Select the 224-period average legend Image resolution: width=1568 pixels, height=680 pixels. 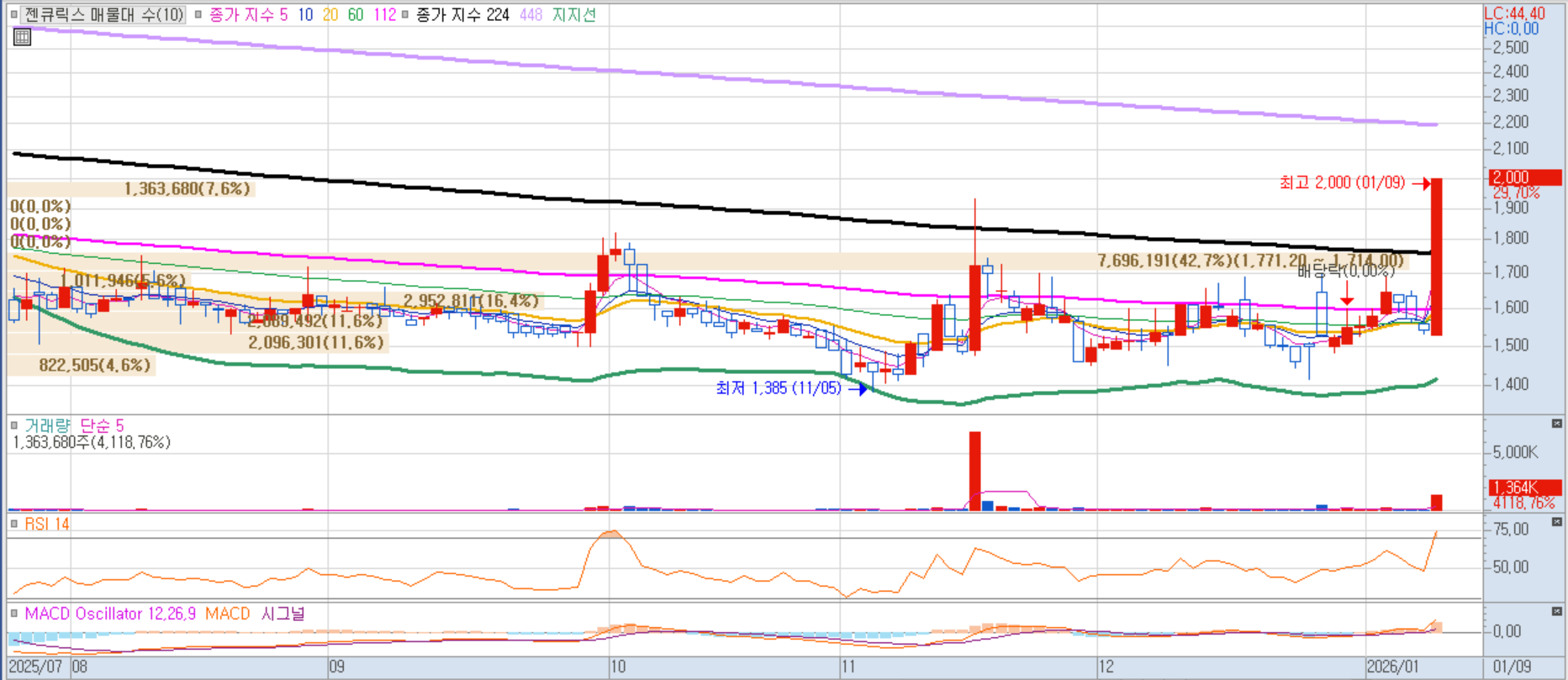(x=462, y=14)
